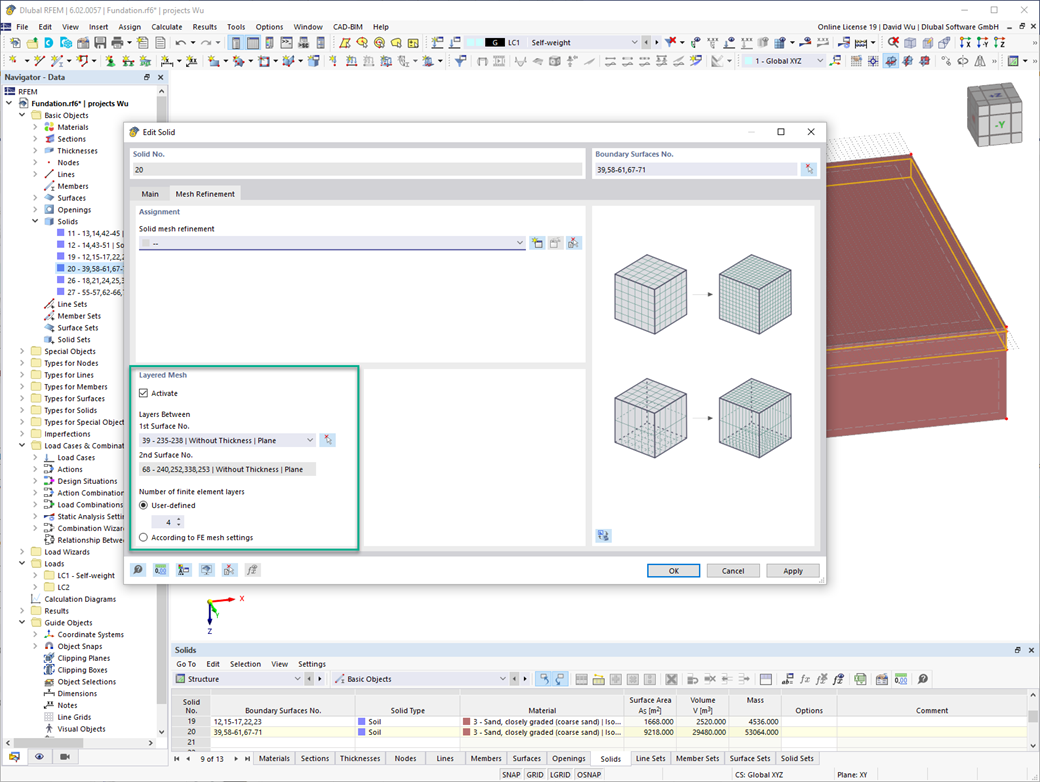
Task: Click the Open file icon in toolbar
Action: point(32,42)
